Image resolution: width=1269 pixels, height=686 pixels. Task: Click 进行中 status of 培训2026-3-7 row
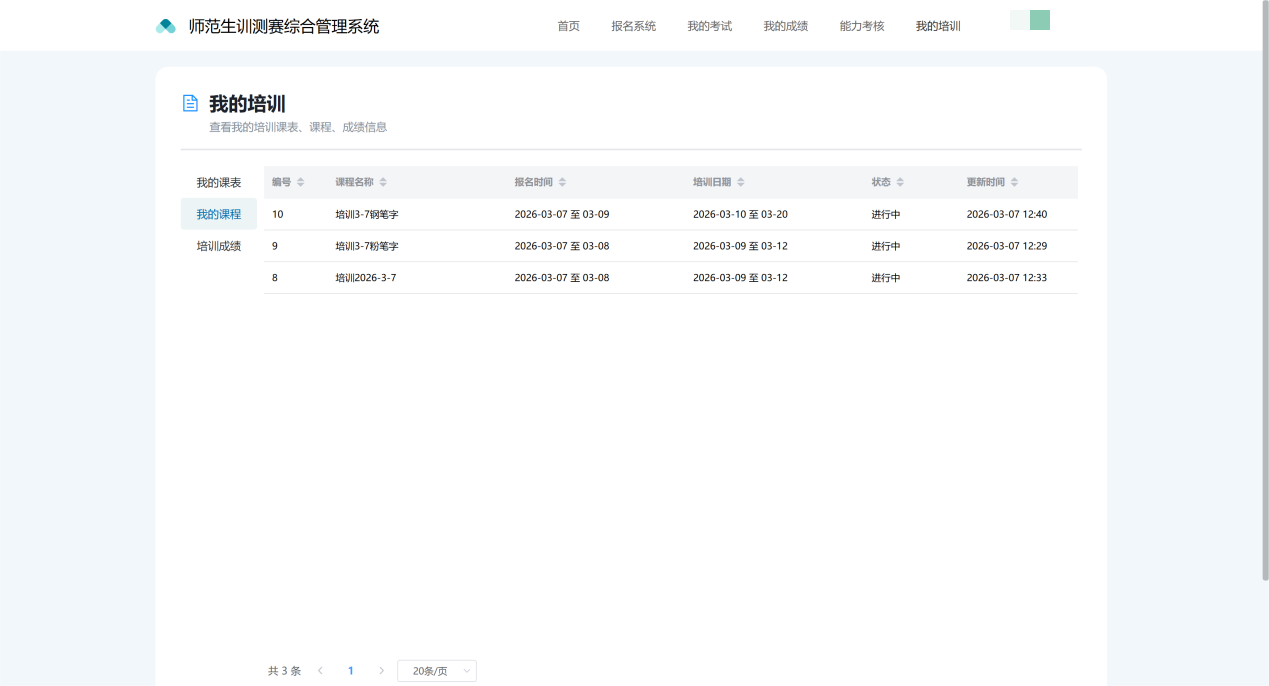pos(886,278)
